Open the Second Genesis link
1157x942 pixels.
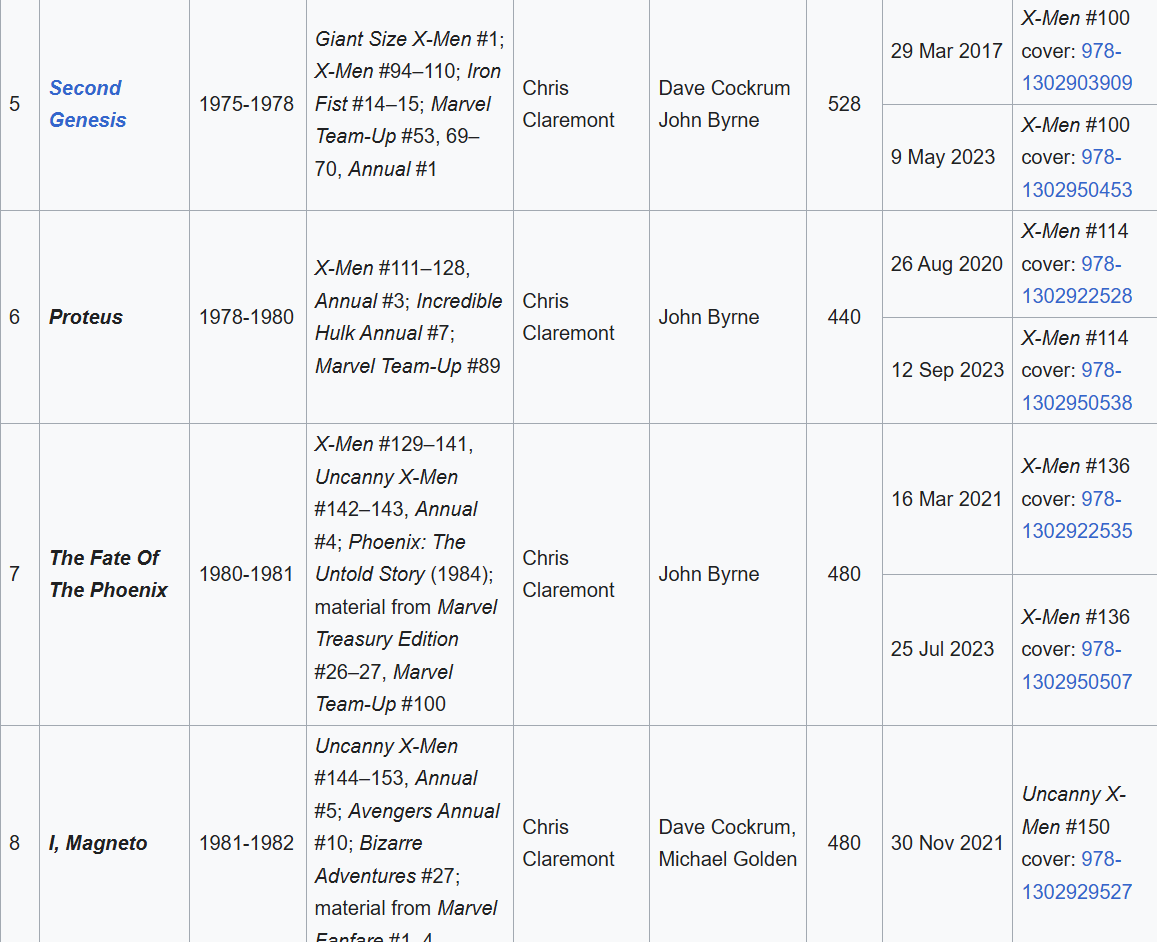(87, 104)
